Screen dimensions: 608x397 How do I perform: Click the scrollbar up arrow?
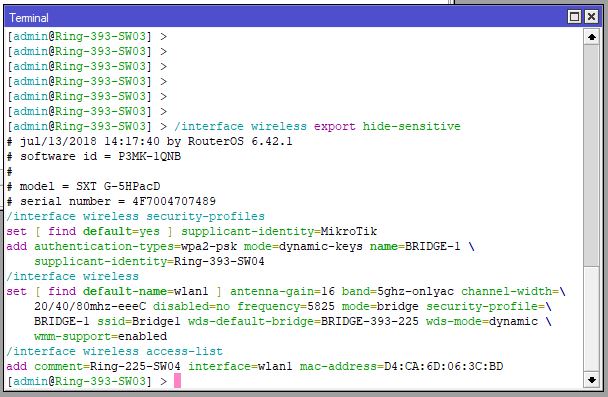[x=592, y=37]
